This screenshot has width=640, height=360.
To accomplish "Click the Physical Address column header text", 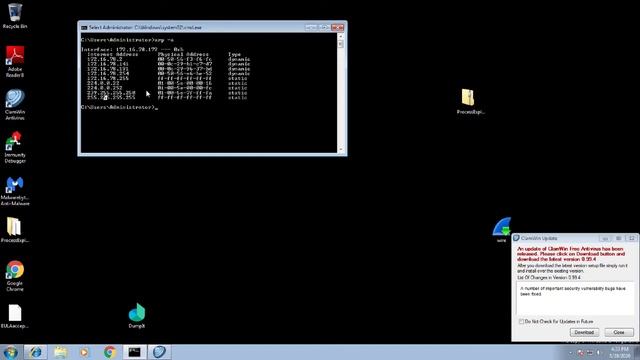I will click(x=183, y=54).
